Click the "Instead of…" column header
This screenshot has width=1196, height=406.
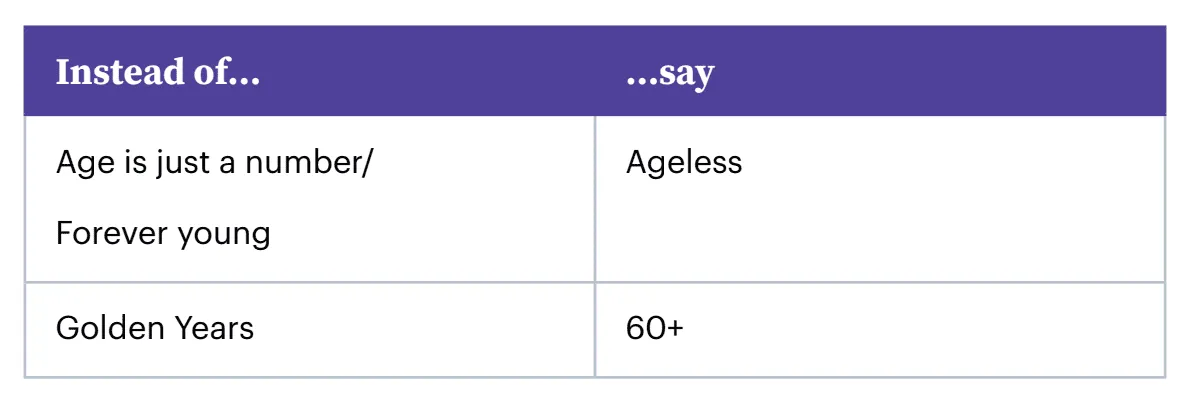click(157, 73)
